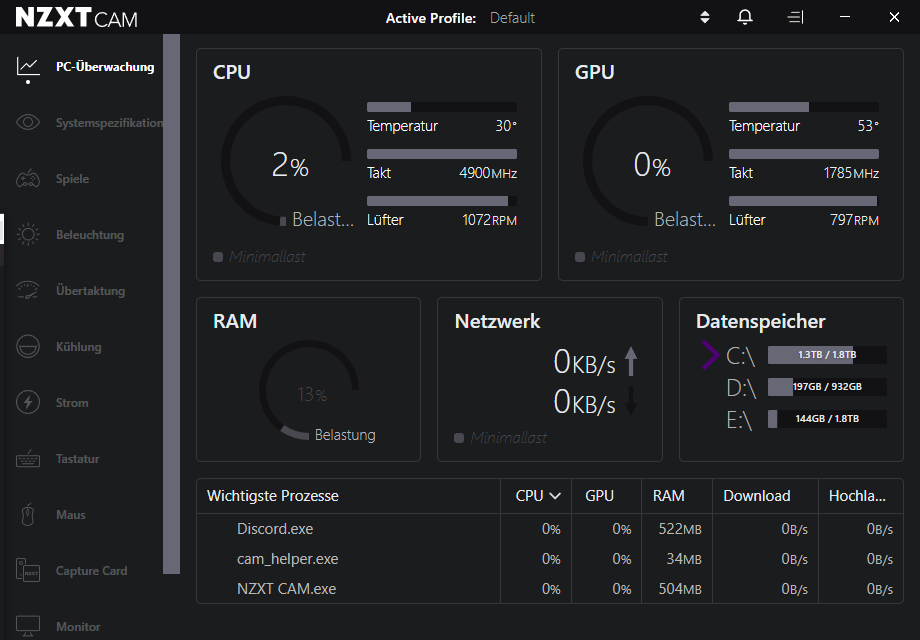Select the Capture Card icon
This screenshot has width=920, height=640.
point(28,570)
